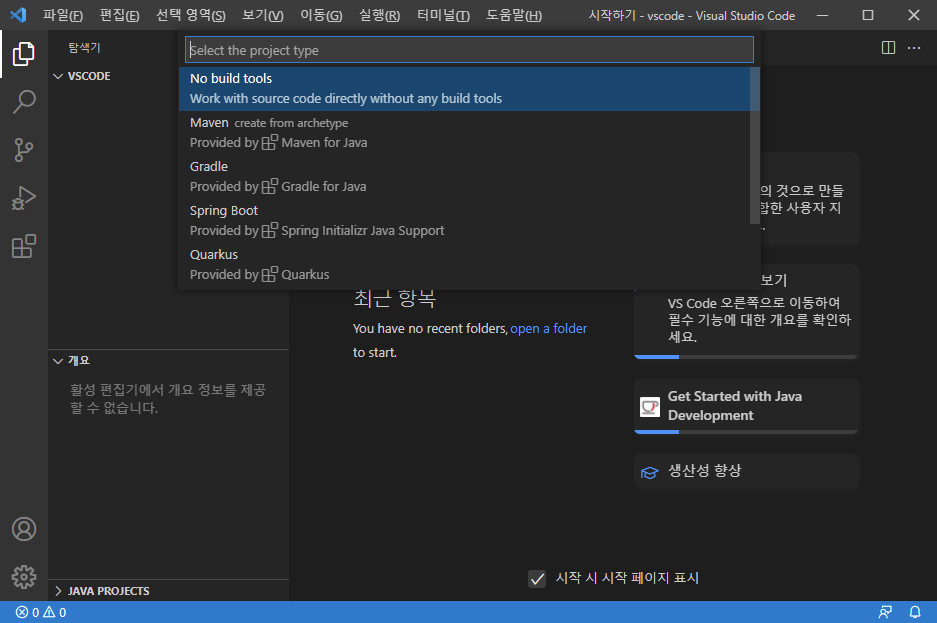The width and height of the screenshot is (937, 623).
Task: Choose the Quarkus project type
Action: [x=465, y=265]
